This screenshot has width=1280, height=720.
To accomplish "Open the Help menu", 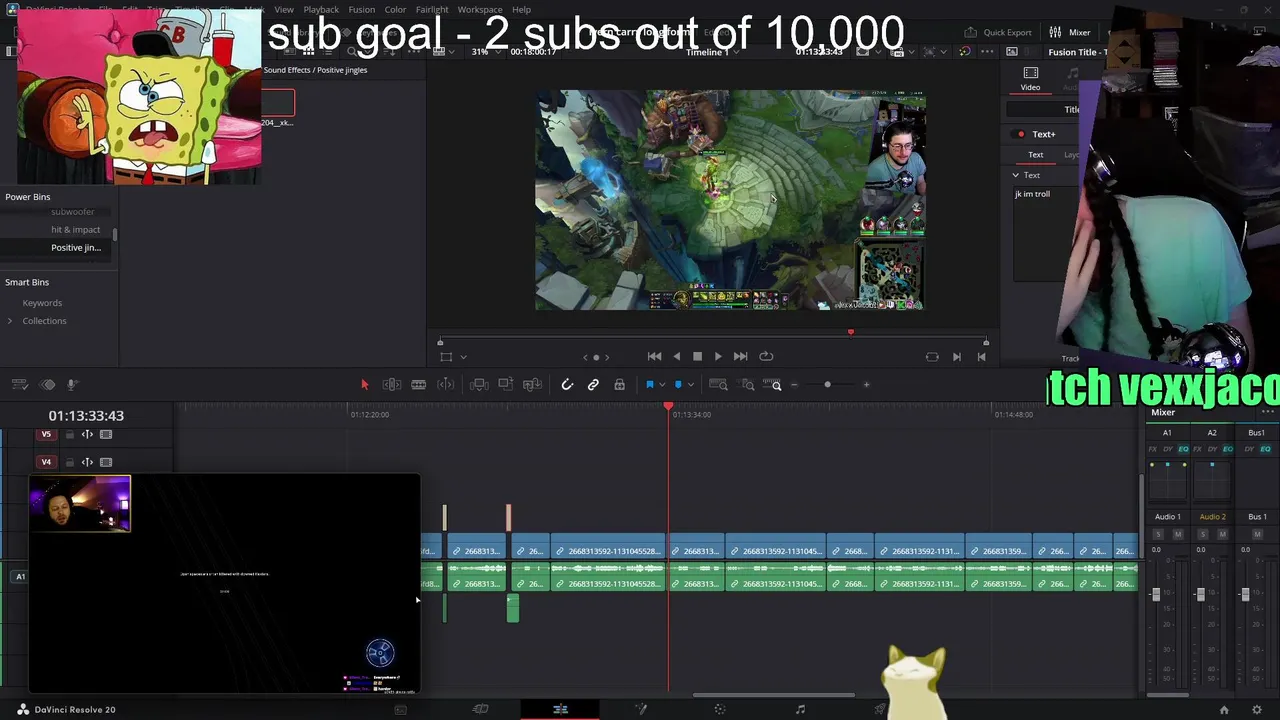I will click(522, 10).
